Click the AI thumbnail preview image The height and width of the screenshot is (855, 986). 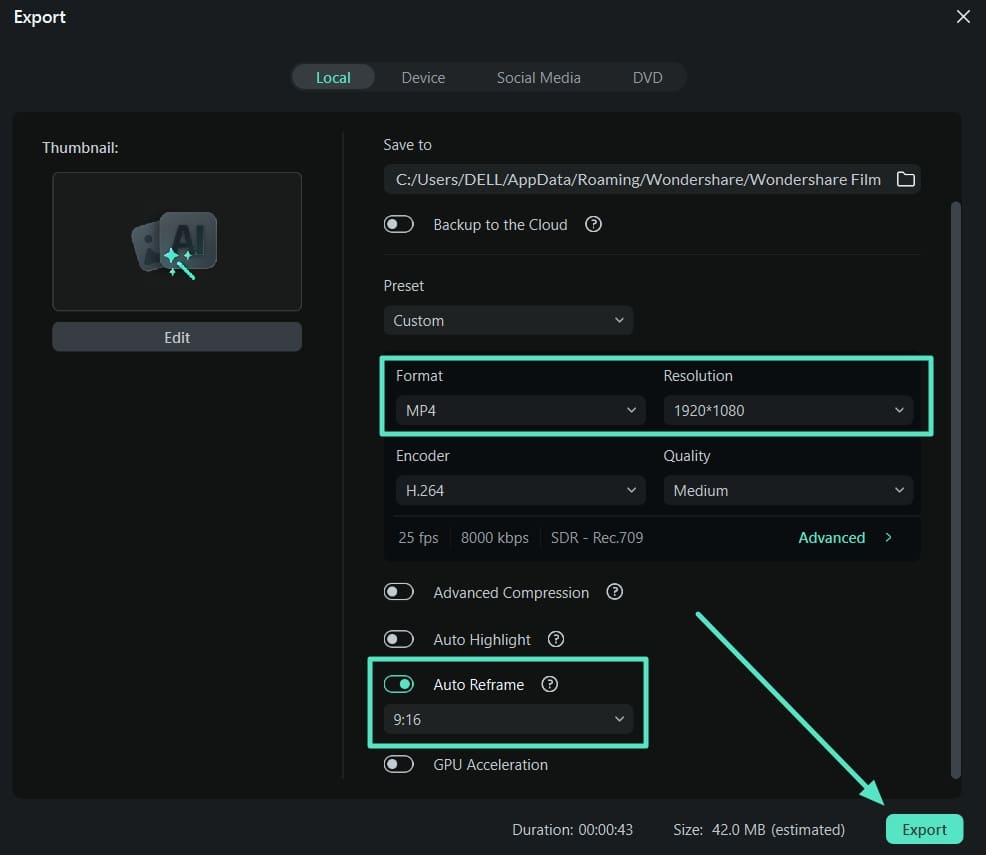(177, 241)
